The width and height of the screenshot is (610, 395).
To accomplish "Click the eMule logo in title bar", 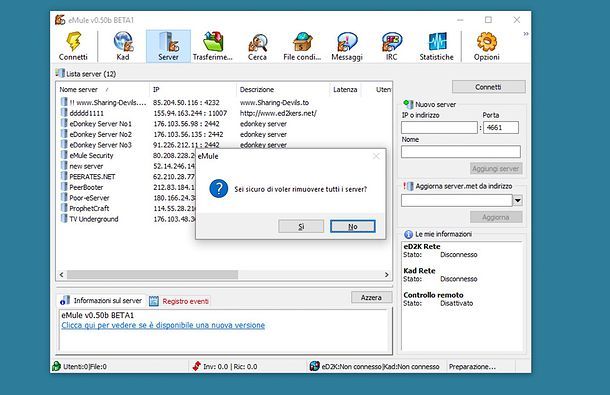I will 60,20.
